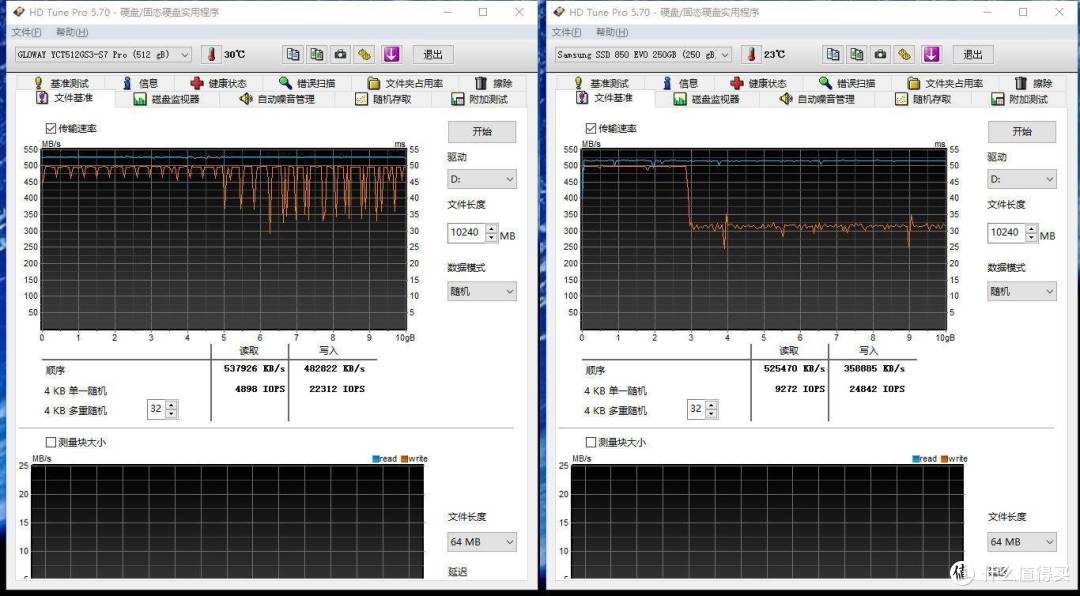This screenshot has height=596, width=1080.
Task: Open 64 MB file length dropdown, Samsung window
Action: 1021,542
